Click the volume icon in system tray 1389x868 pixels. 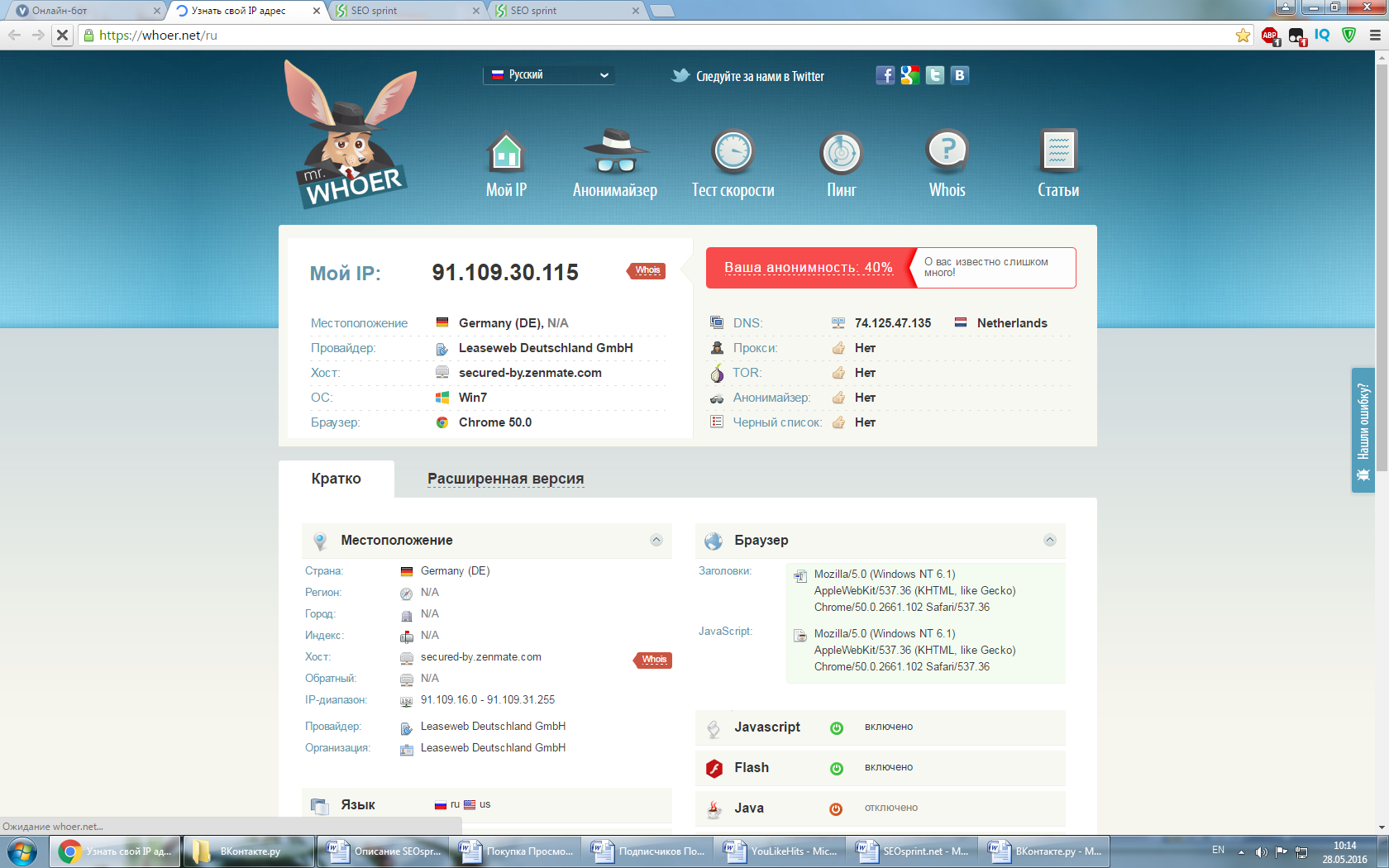1261,851
